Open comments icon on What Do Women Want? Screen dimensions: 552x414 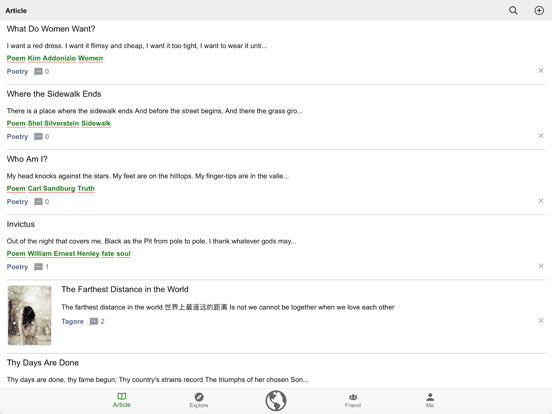click(38, 71)
